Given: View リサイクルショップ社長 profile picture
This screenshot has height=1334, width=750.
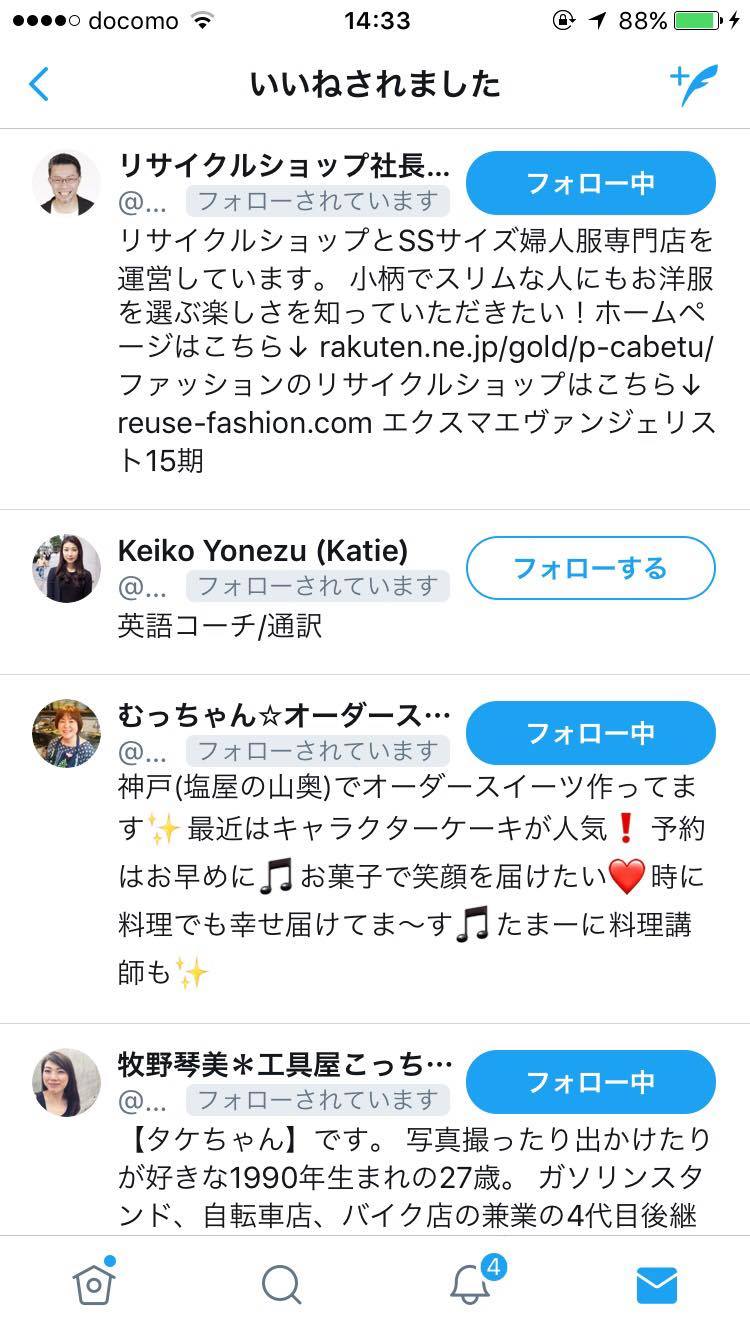Looking at the screenshot, I should tap(66, 183).
